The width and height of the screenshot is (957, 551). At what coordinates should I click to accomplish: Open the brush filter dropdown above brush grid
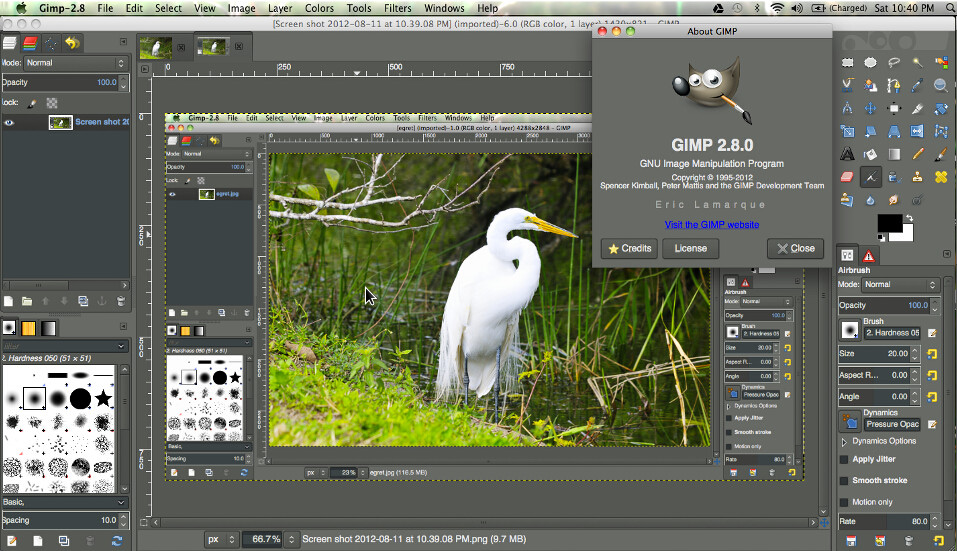click(x=65, y=346)
